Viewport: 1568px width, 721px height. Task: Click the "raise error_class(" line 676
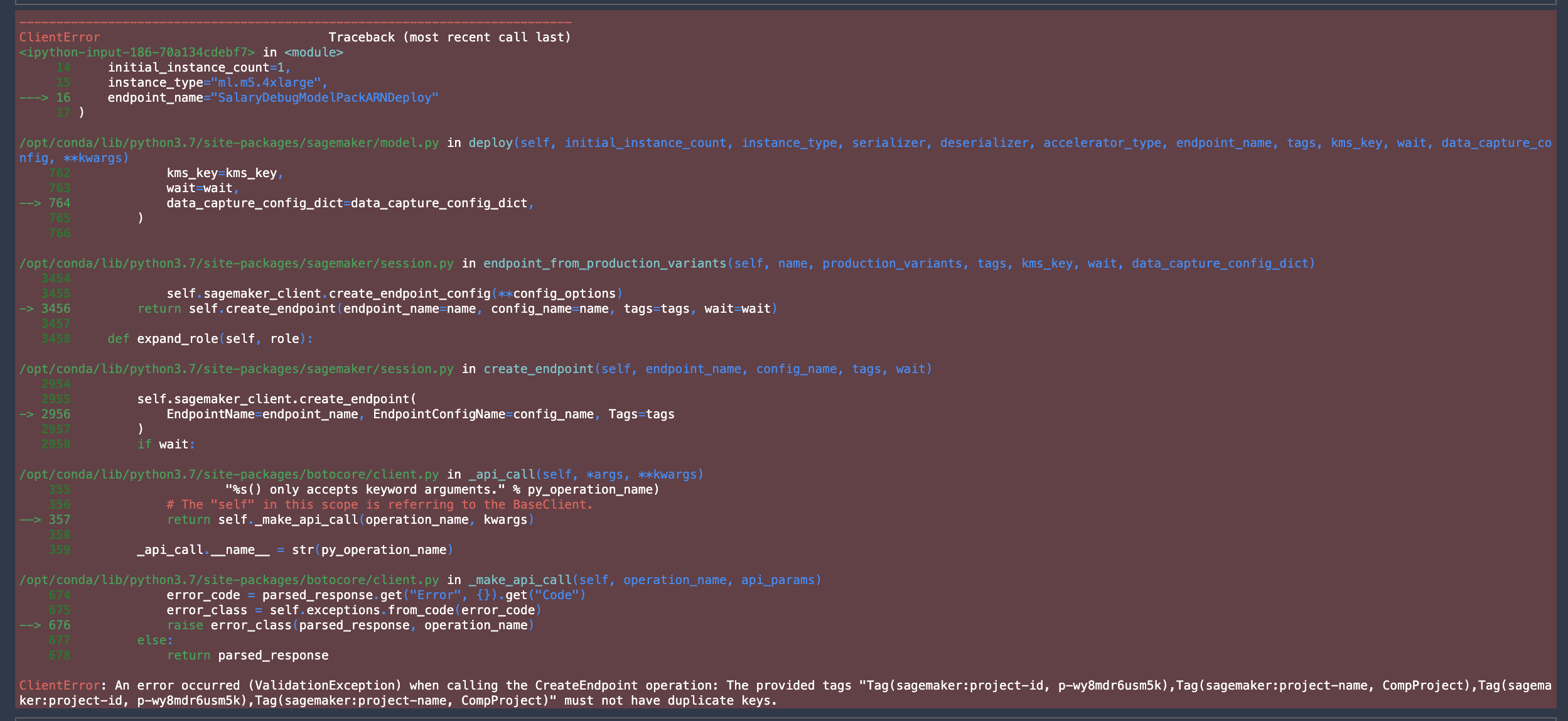pyautogui.click(x=350, y=625)
